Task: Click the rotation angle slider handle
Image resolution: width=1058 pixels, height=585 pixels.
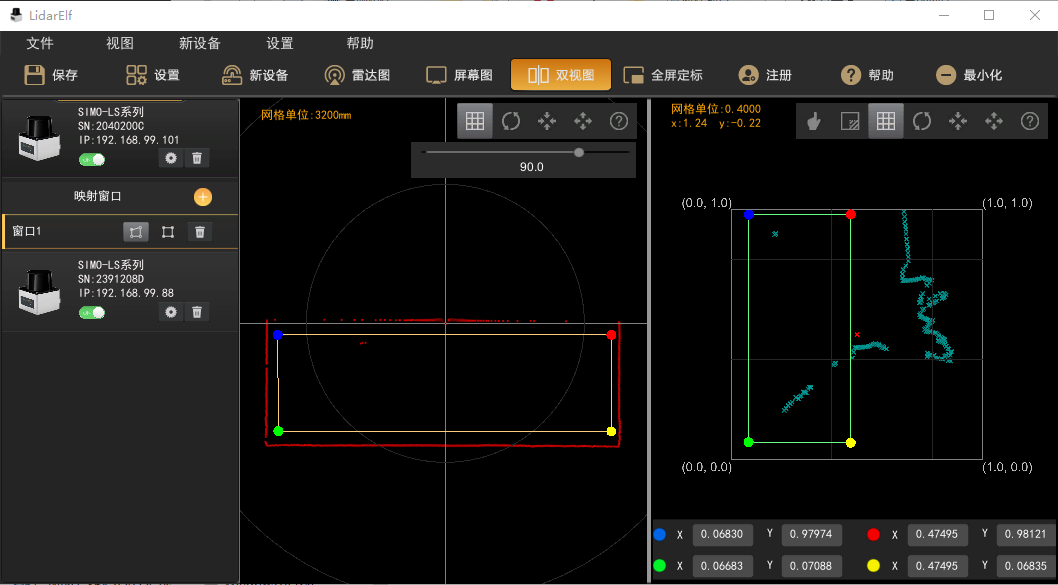Action: [x=579, y=152]
